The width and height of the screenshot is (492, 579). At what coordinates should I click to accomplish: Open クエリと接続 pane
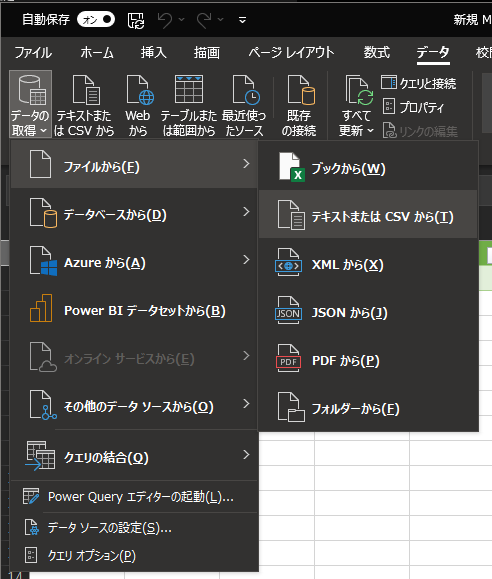pos(418,83)
